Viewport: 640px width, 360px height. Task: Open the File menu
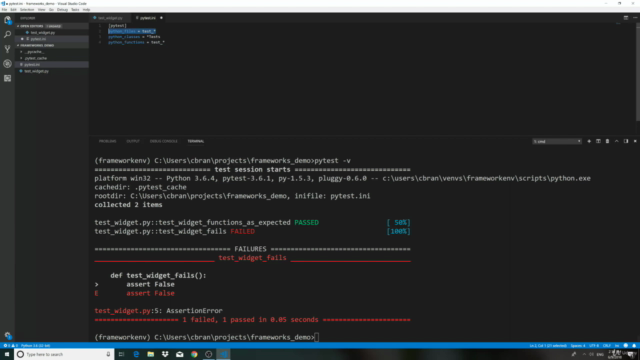point(4,9)
